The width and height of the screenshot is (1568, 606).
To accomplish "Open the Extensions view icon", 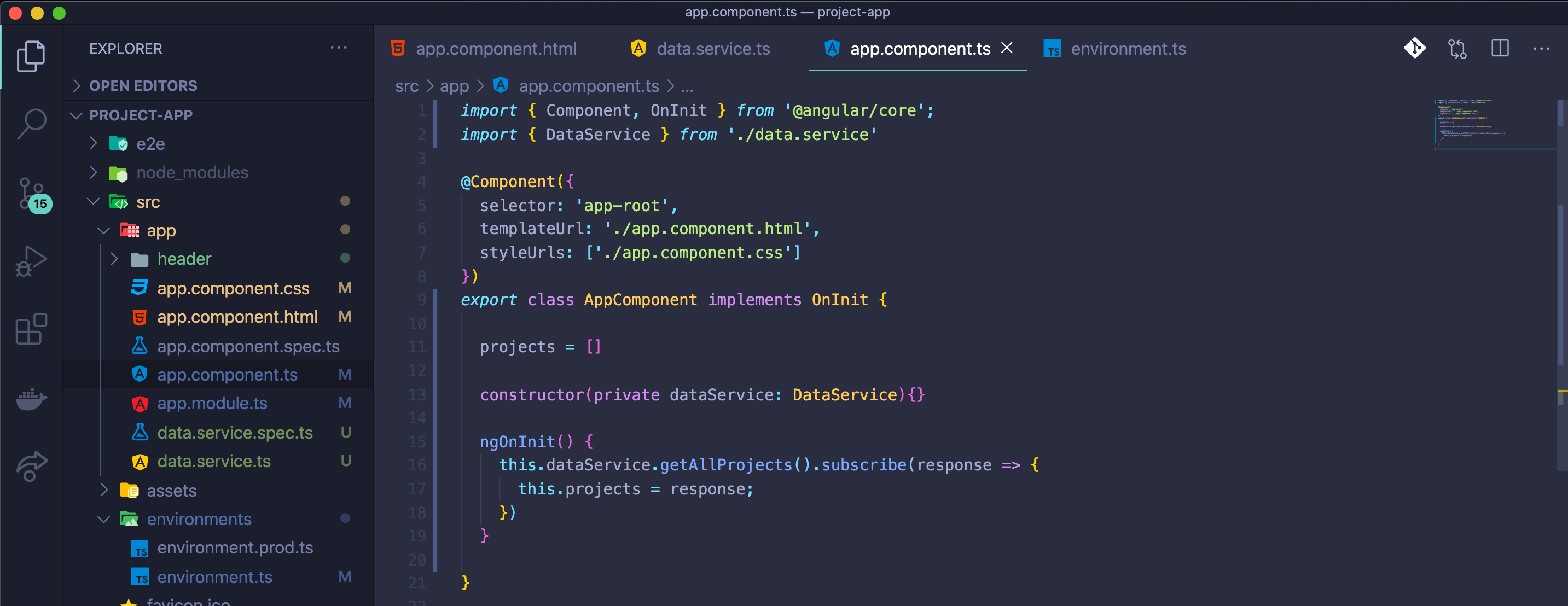I will [31, 329].
